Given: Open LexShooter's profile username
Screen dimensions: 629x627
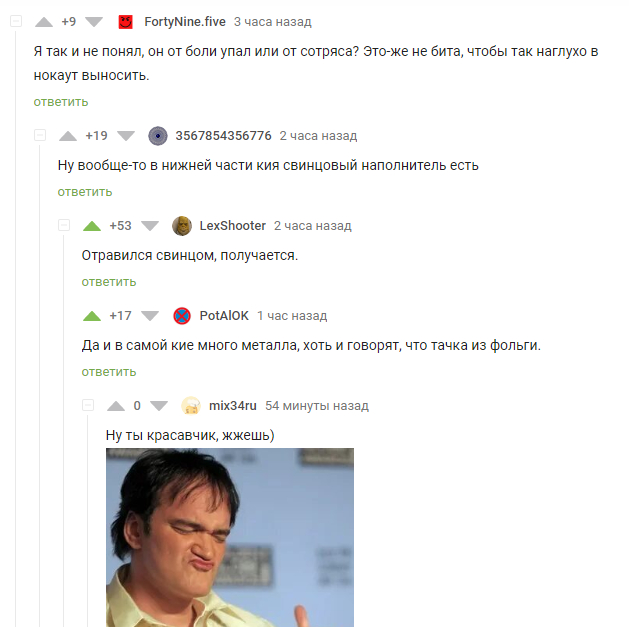Looking at the screenshot, I should [233, 226].
